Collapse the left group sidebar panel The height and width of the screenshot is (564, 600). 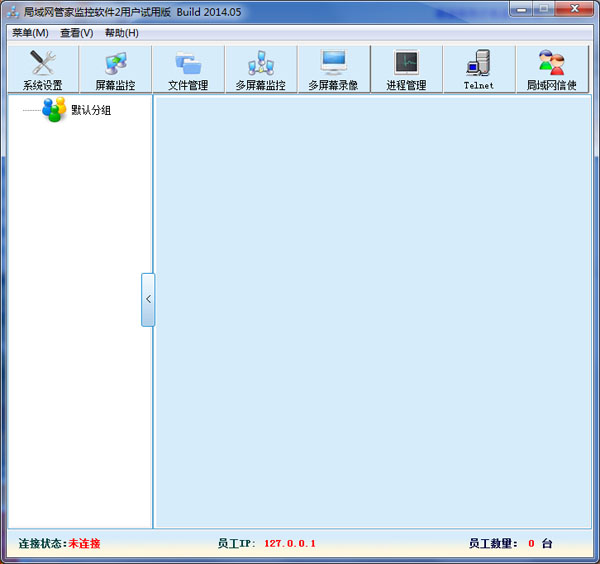tap(148, 299)
